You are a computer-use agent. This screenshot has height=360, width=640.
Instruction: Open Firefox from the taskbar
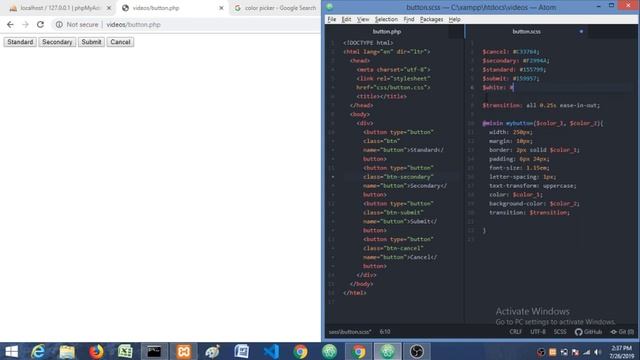96,351
